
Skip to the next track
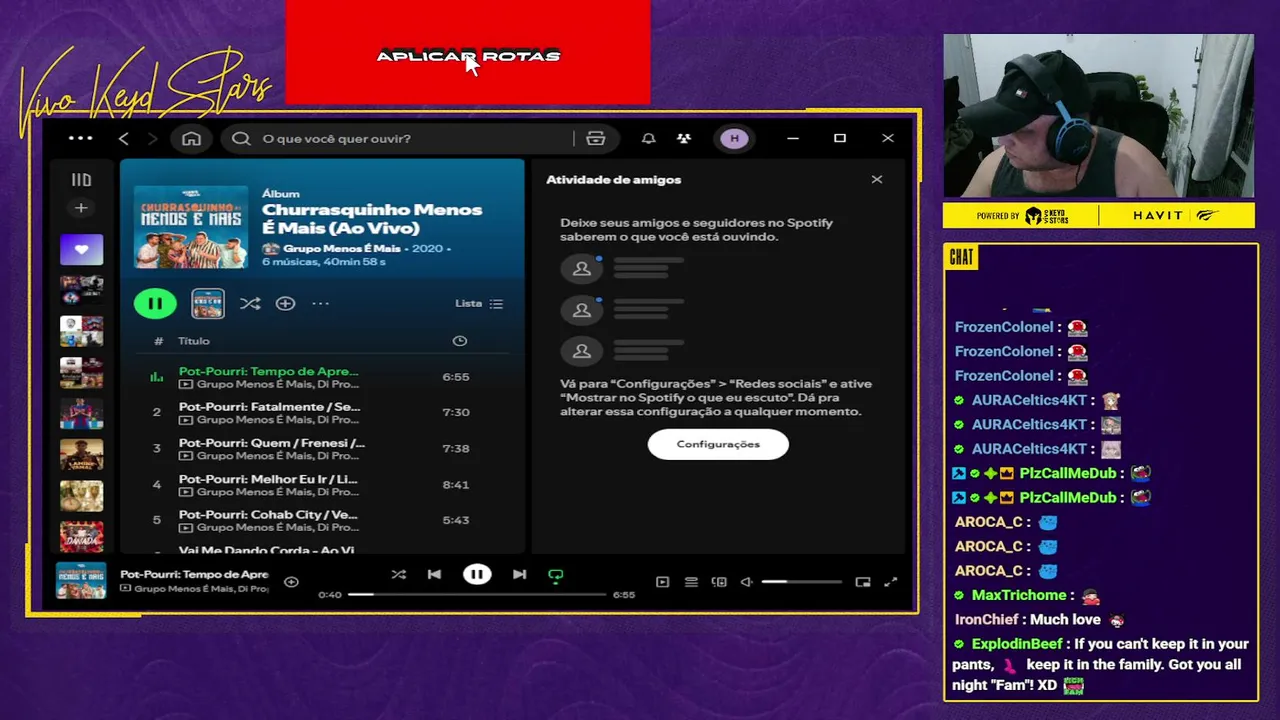click(519, 574)
